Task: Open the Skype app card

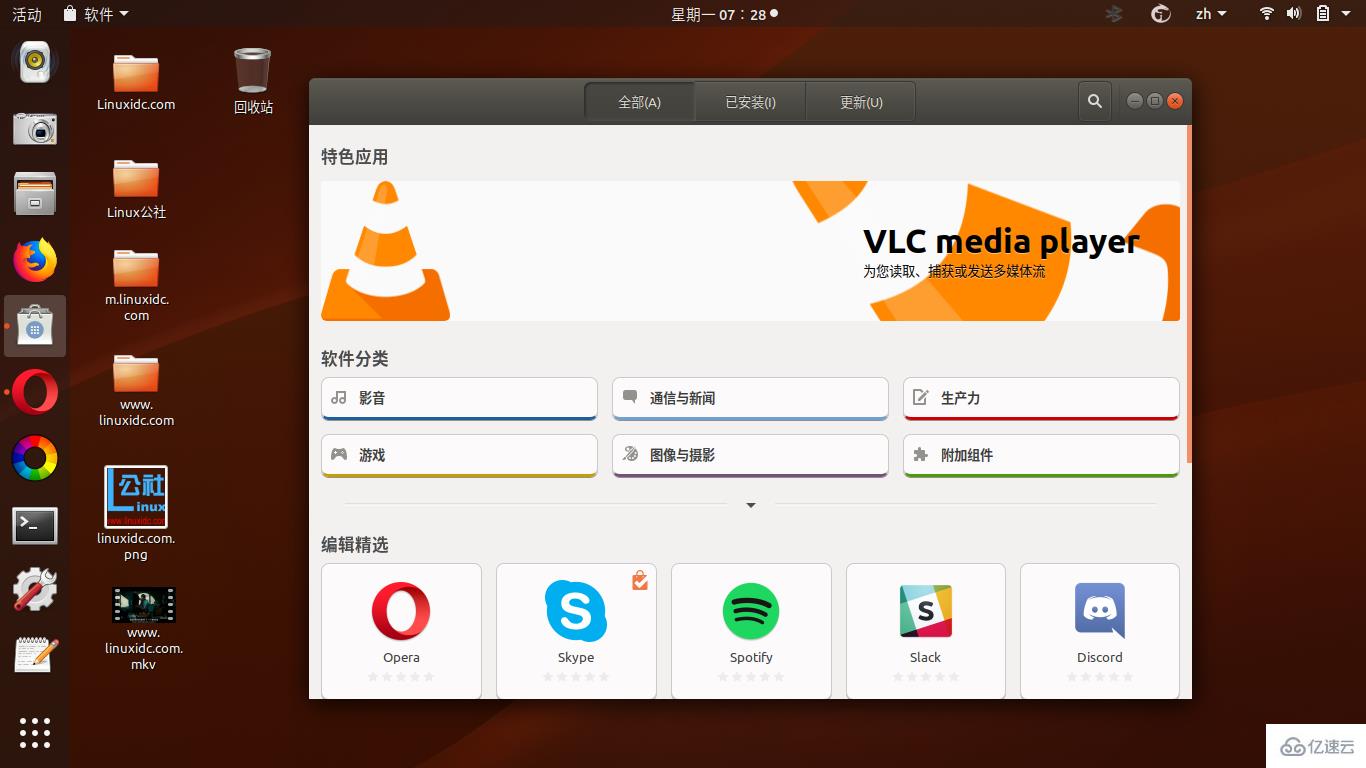Action: pyautogui.click(x=576, y=630)
